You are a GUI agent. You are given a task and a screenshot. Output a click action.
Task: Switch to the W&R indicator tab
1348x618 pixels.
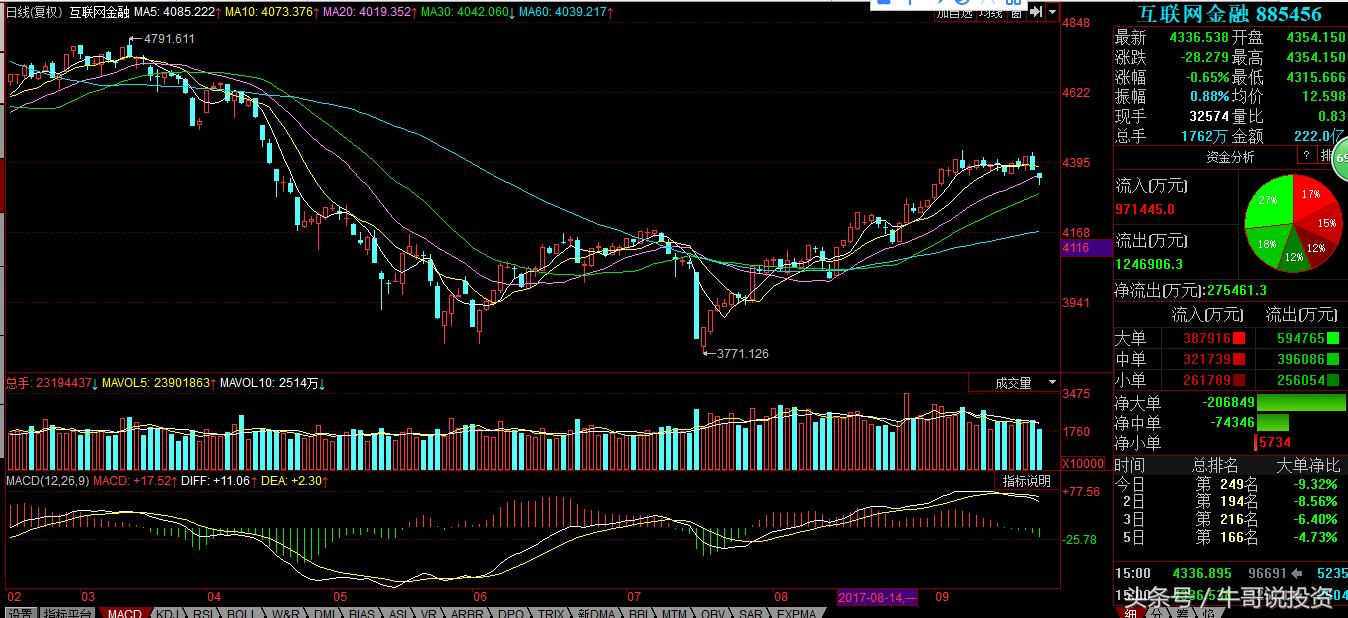pos(285,612)
